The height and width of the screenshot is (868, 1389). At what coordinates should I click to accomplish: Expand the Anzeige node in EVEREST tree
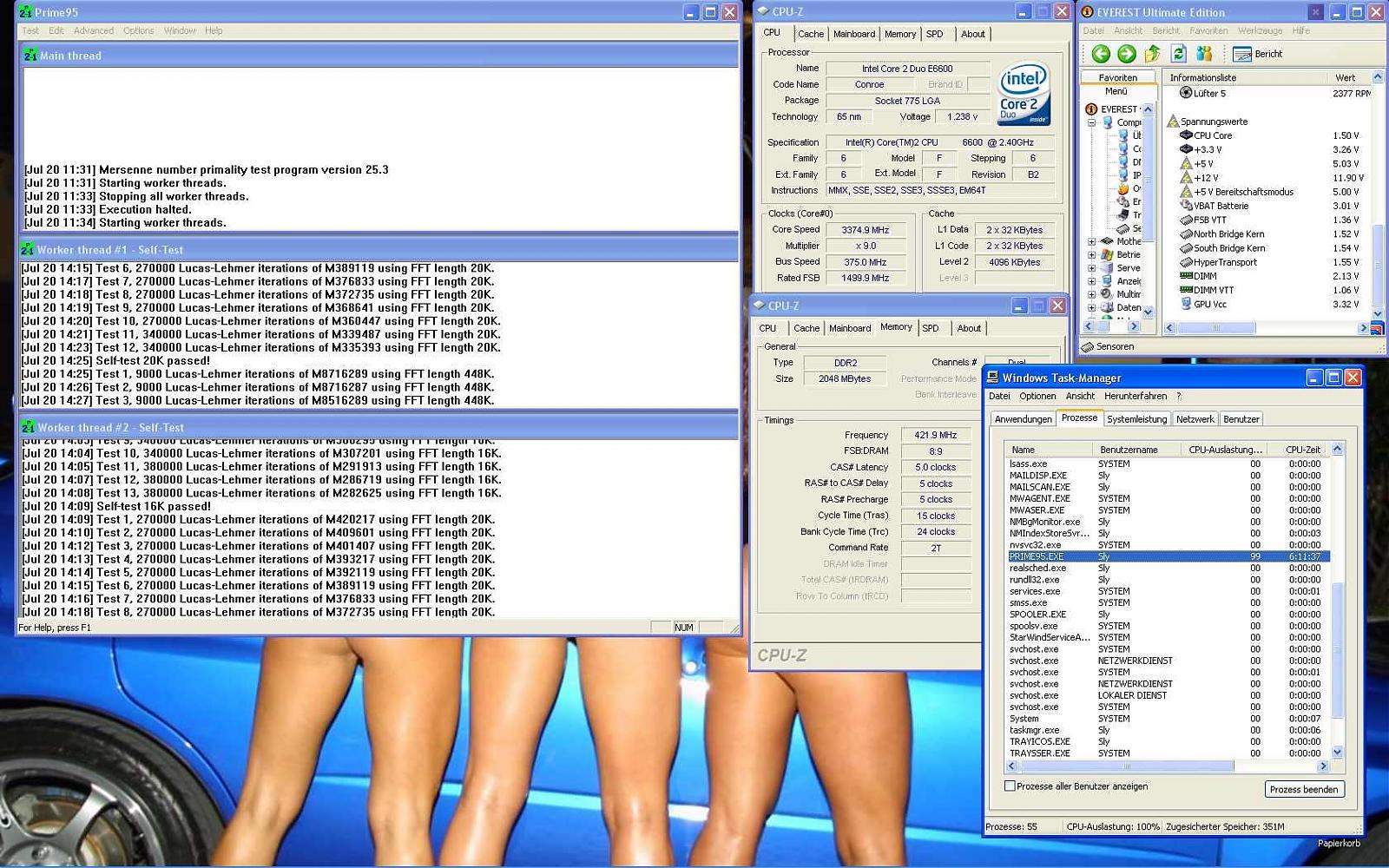coord(1091,281)
